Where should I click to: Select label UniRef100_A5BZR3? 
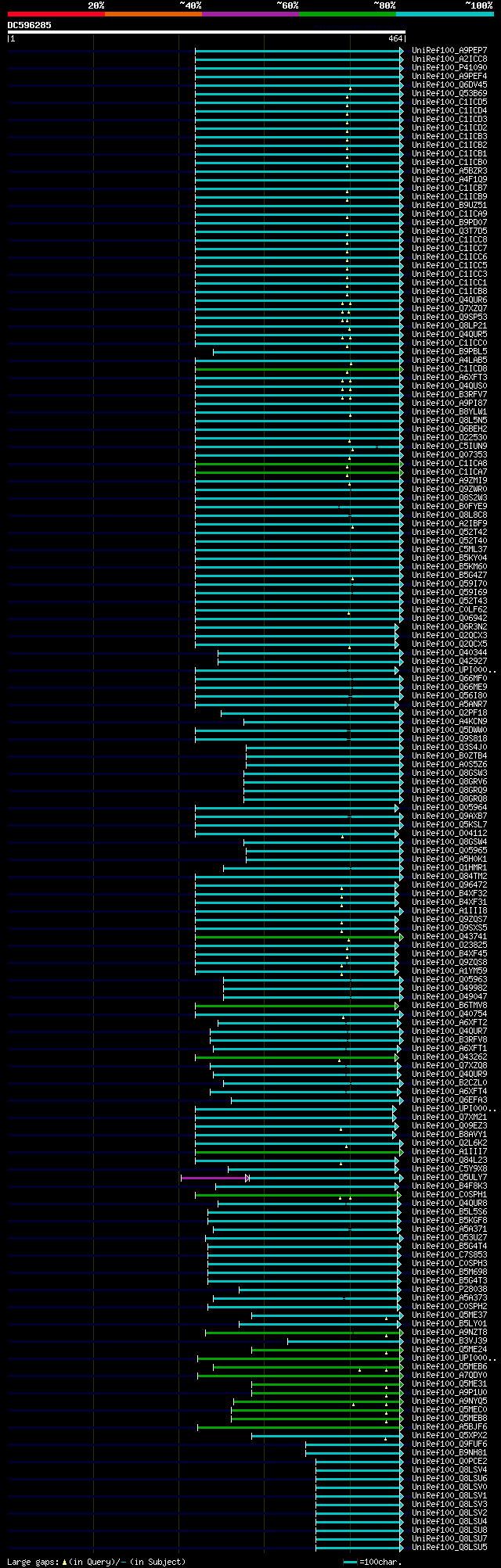click(449, 171)
